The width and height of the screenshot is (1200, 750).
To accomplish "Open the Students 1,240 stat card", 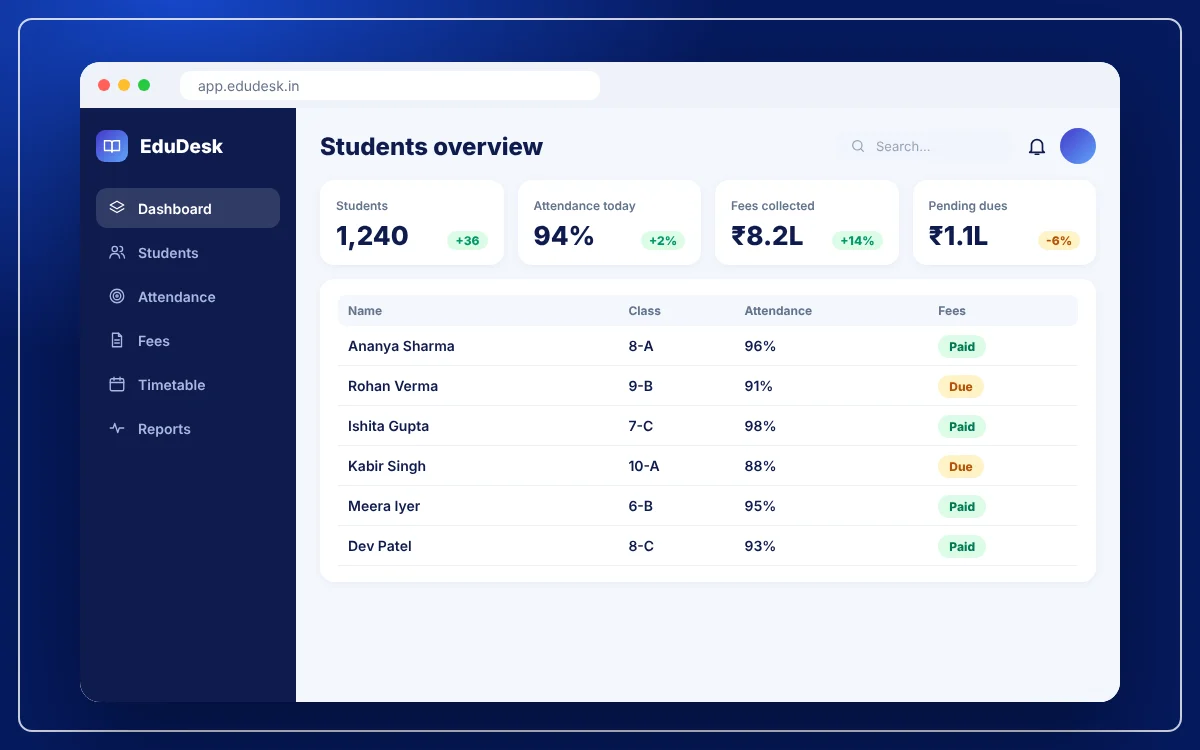I will click(412, 222).
